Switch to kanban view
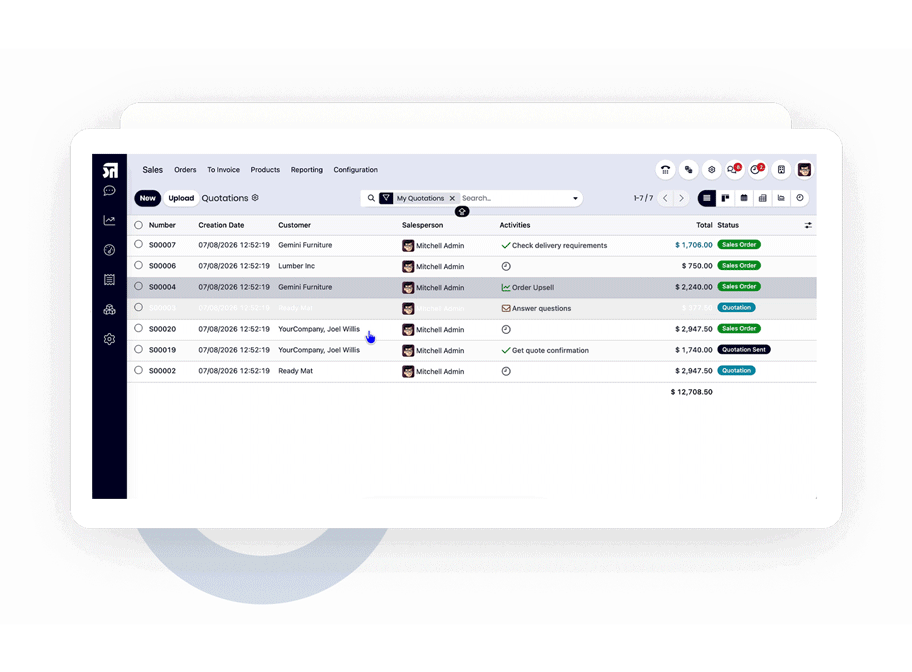This screenshot has width=912, height=672. 725,198
